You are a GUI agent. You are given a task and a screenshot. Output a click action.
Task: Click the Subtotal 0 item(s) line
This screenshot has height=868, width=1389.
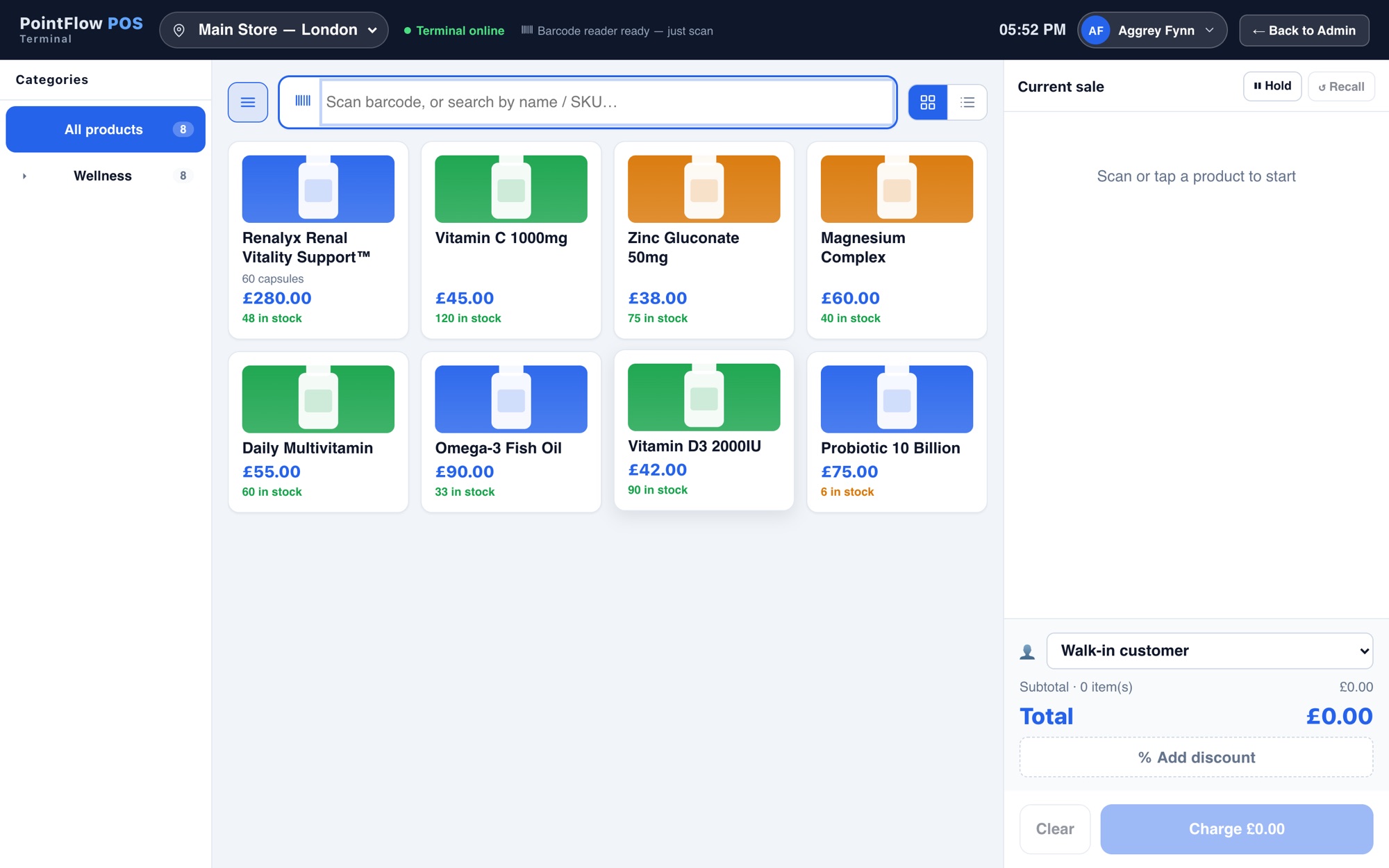(1076, 687)
